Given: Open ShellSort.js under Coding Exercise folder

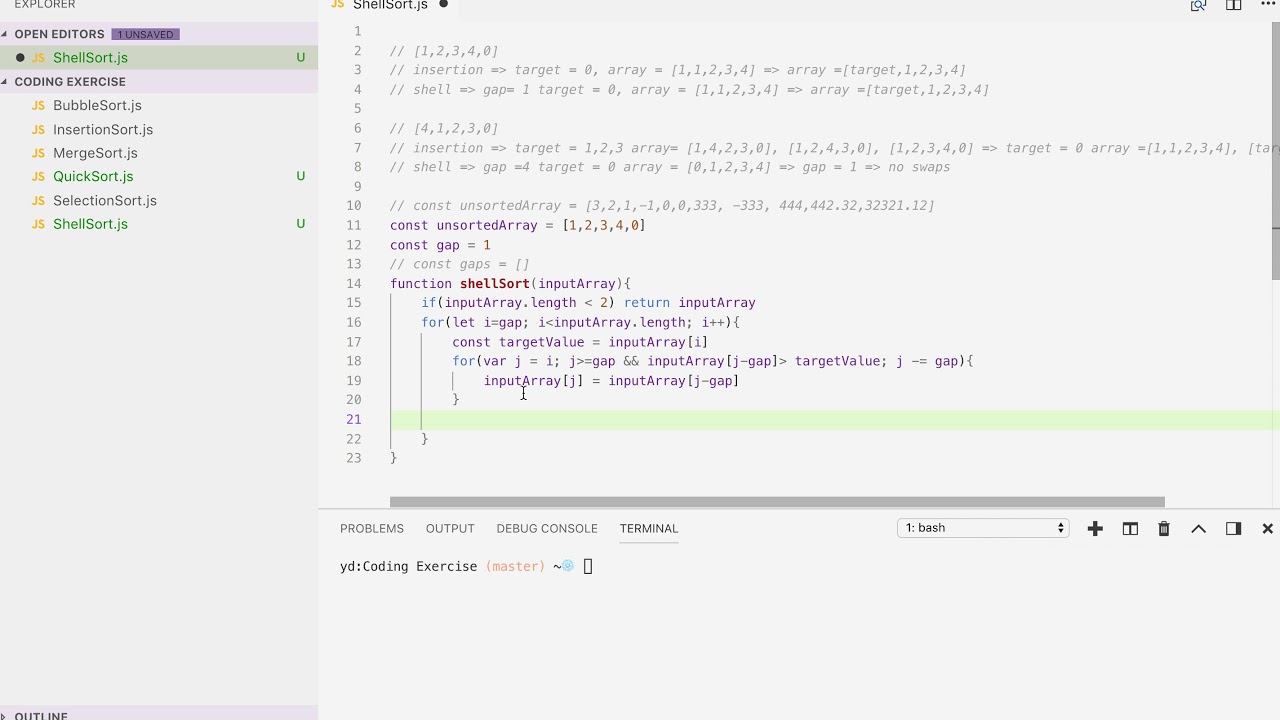Looking at the screenshot, I should 90,224.
